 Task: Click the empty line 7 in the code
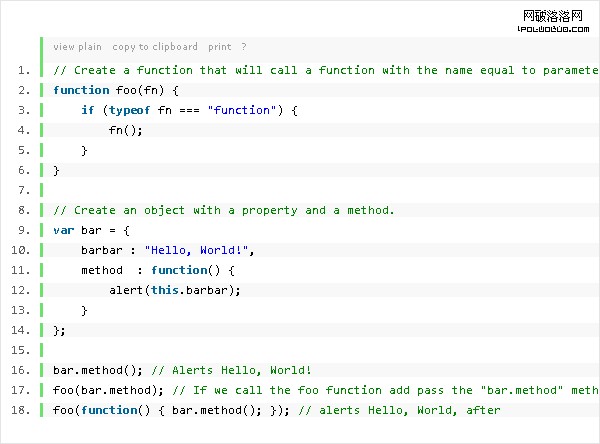pos(300,190)
